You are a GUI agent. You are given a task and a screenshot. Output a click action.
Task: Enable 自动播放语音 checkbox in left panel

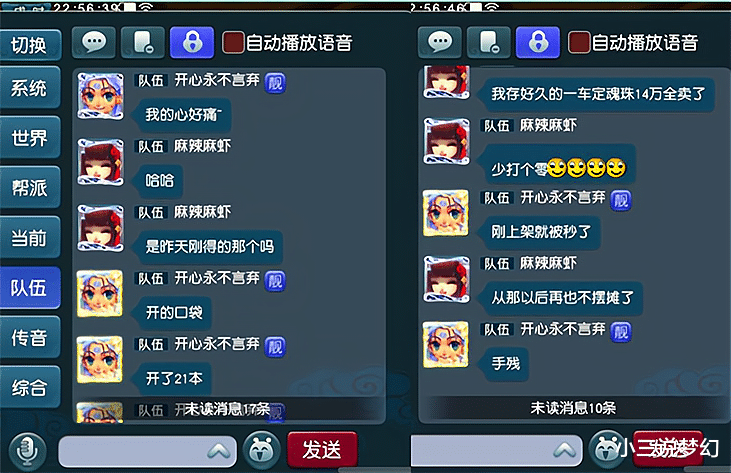pyautogui.click(x=233, y=42)
